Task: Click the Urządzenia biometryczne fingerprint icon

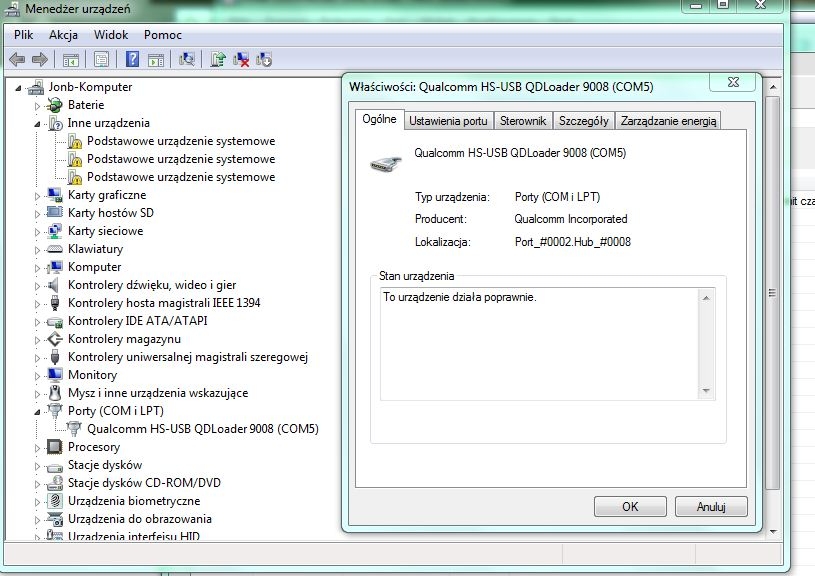Action: [55, 501]
